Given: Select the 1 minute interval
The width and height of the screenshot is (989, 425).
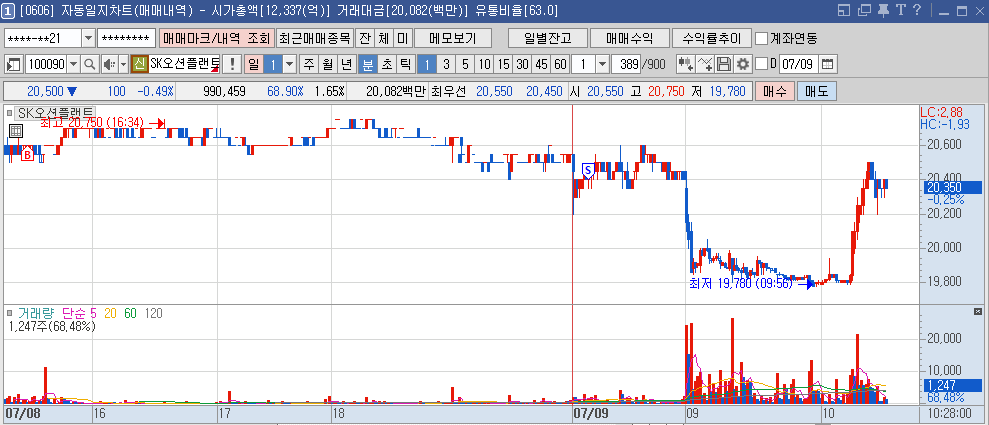Looking at the screenshot, I should pos(427,64).
